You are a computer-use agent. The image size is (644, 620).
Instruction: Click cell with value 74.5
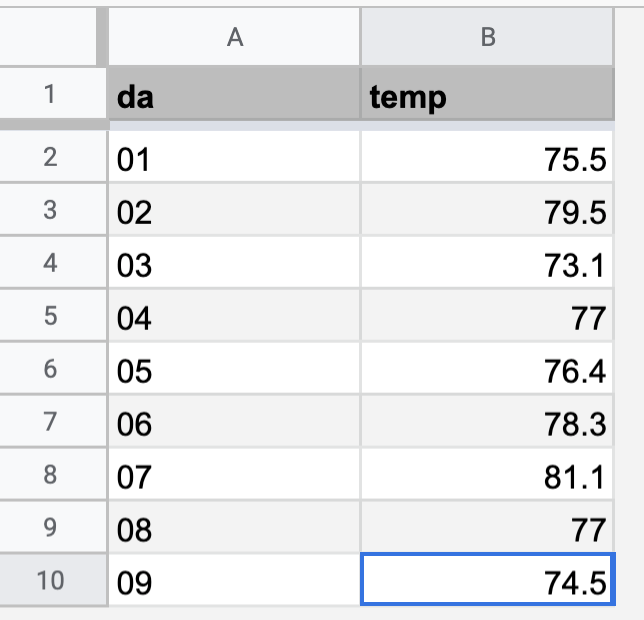(487, 583)
